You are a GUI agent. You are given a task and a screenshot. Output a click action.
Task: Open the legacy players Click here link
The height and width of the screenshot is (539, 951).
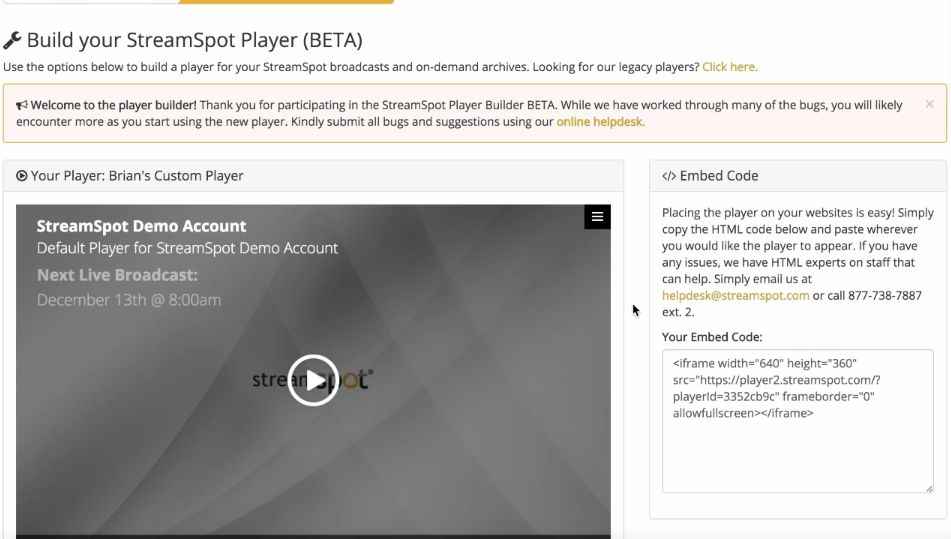coord(730,67)
